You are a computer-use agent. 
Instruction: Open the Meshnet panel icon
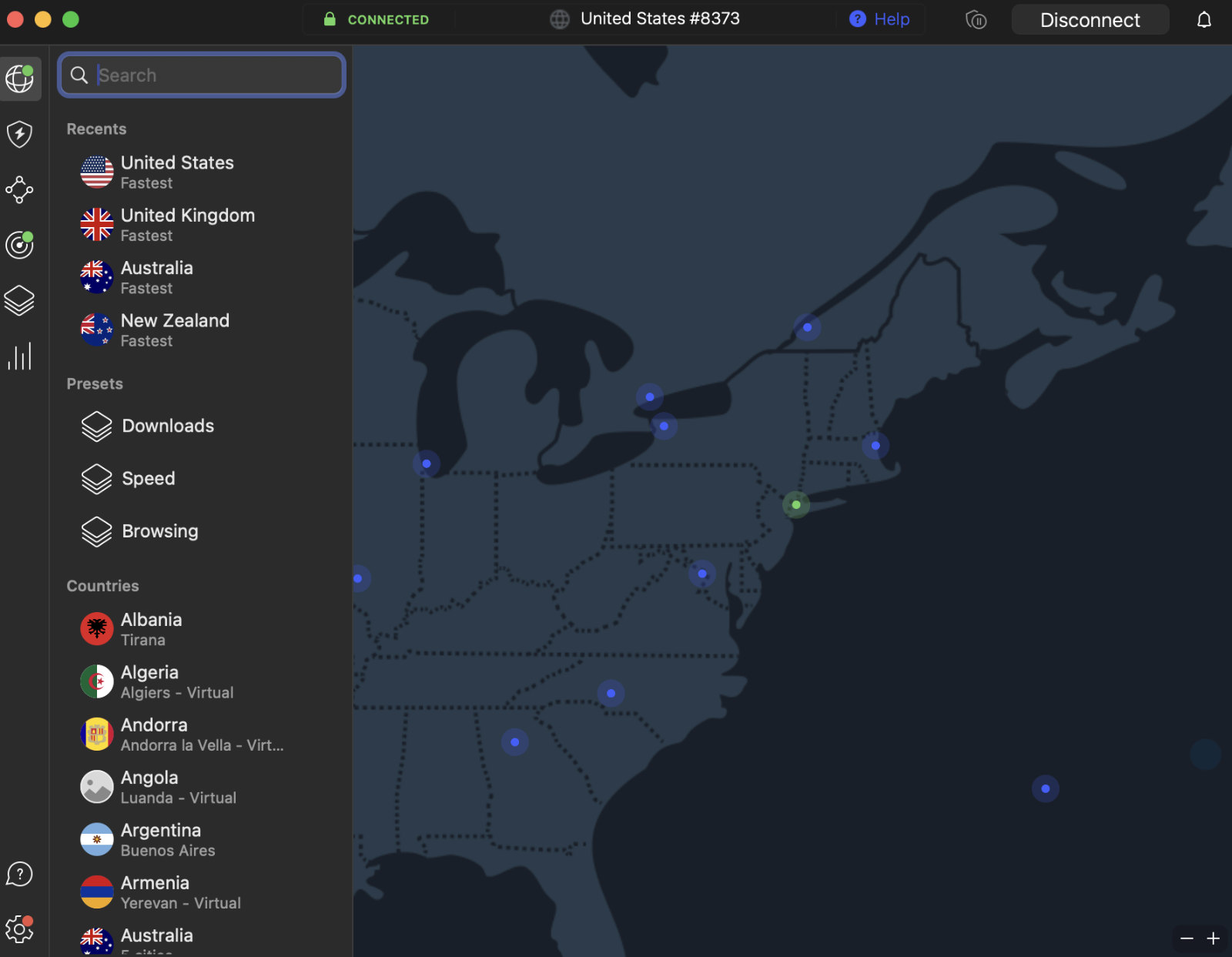(21, 190)
